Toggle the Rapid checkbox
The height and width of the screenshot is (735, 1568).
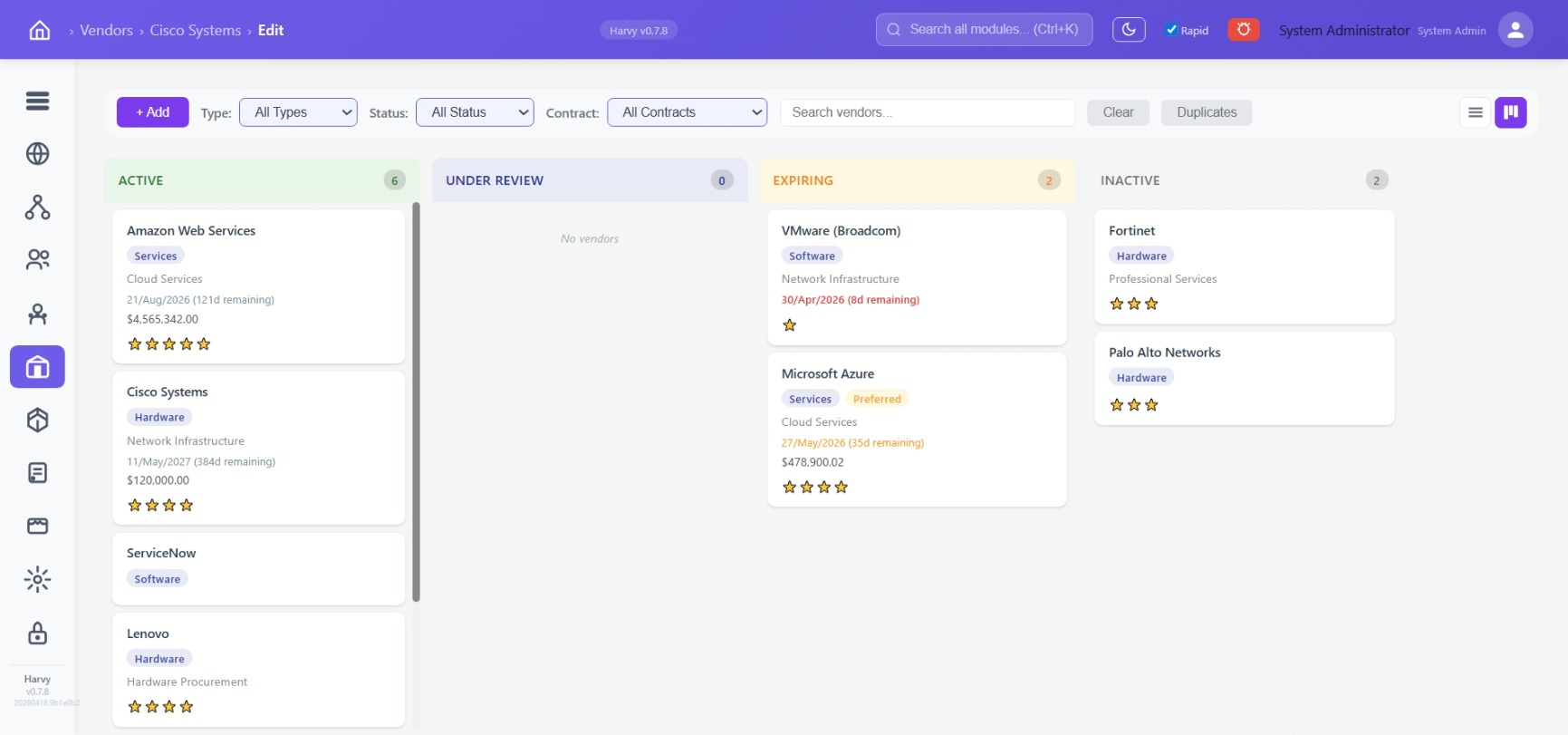point(1171,30)
